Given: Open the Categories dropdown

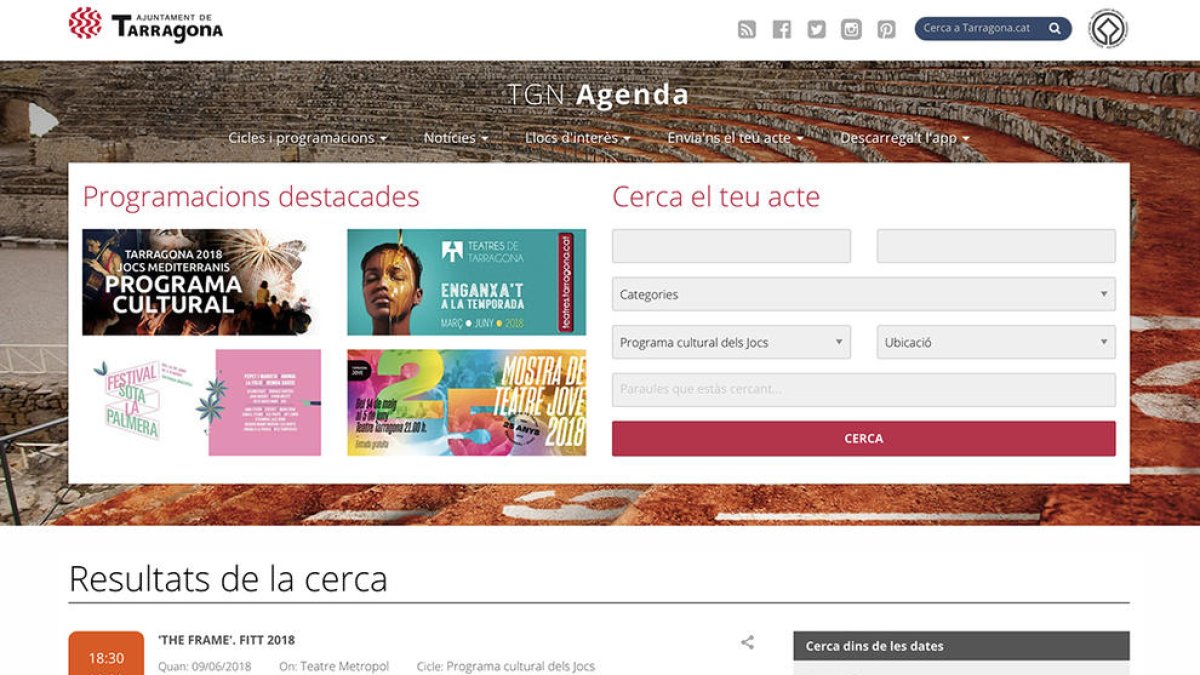Looking at the screenshot, I should (x=862, y=294).
